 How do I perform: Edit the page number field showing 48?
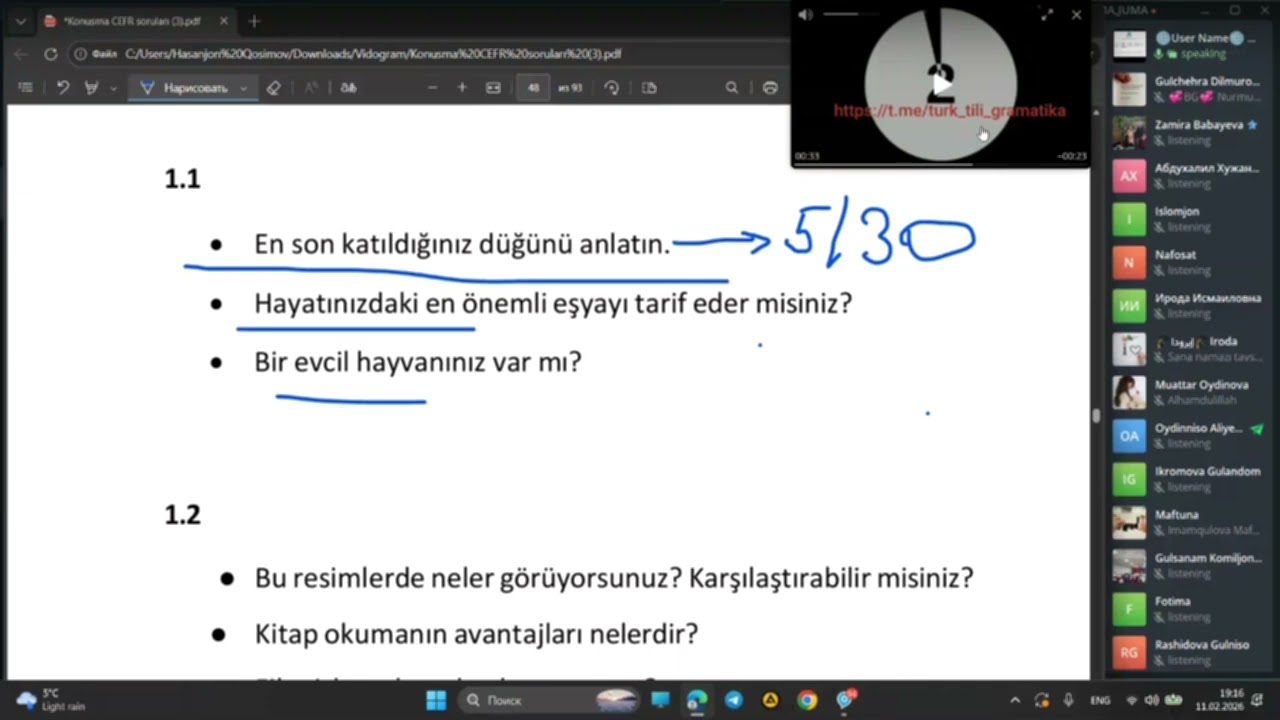point(533,88)
